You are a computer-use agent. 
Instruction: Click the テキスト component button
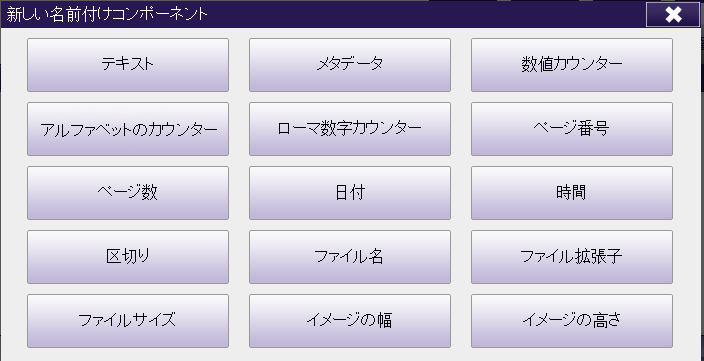(x=128, y=65)
